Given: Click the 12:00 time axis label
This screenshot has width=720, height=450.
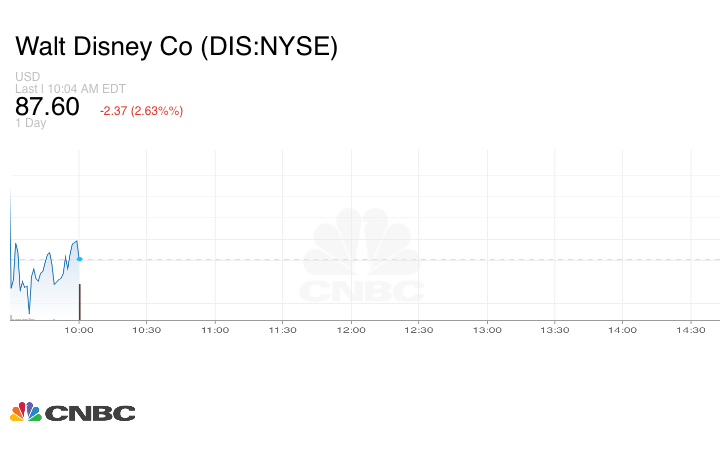Looking at the screenshot, I should [x=351, y=330].
